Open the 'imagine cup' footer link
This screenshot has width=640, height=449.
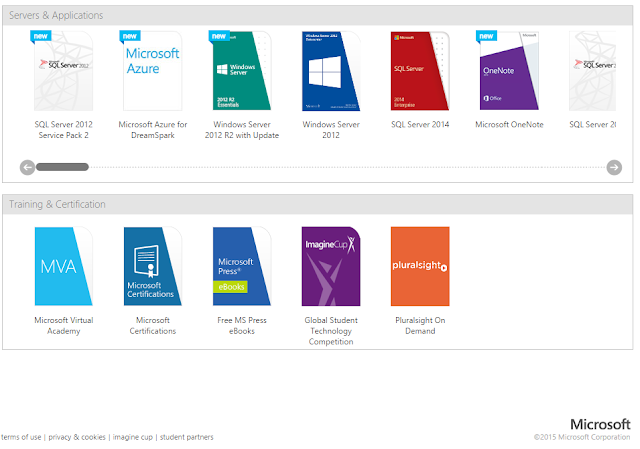132,437
